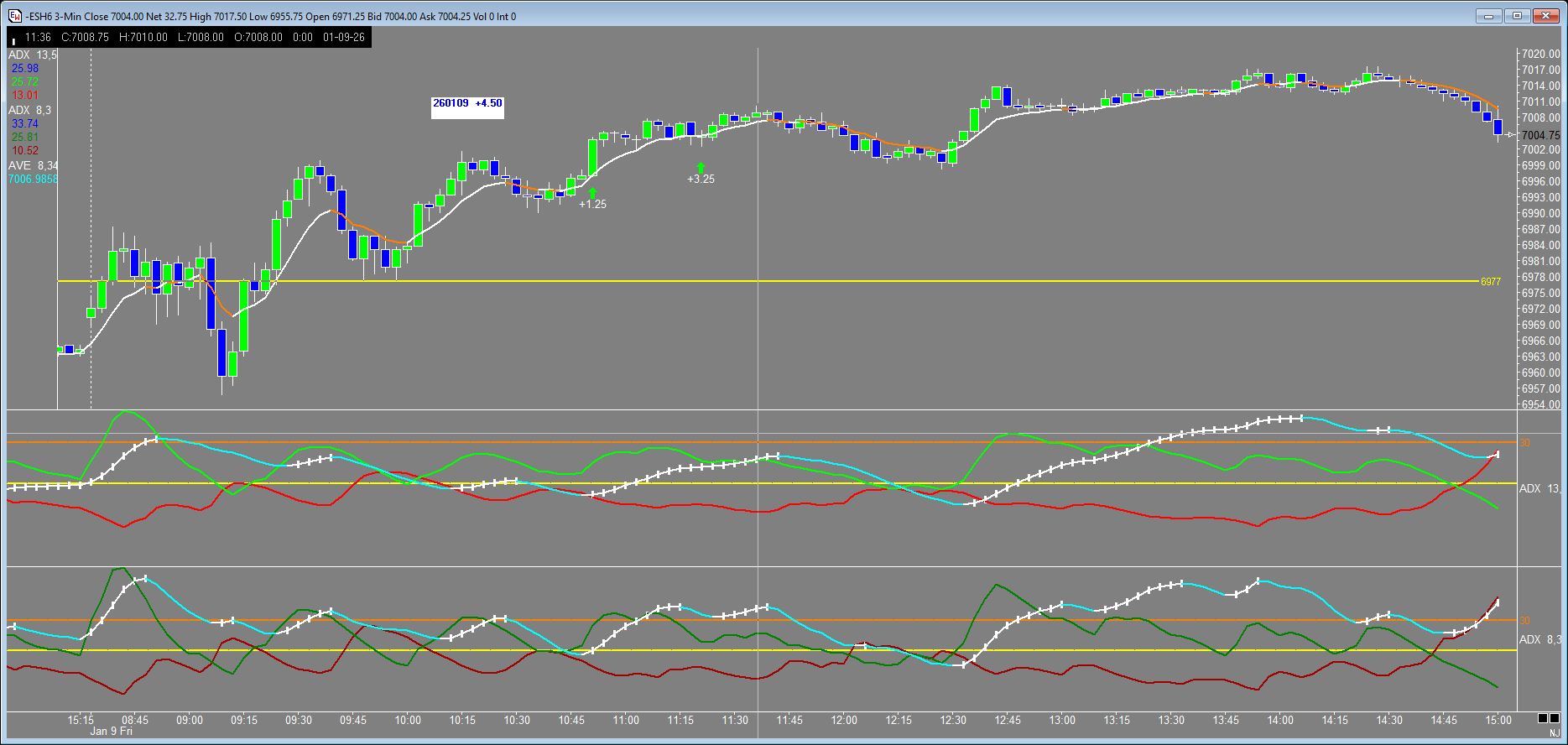Maximize the ESH6 chart window
Viewport: 1568px width, 745px height.
pos(1517,16)
